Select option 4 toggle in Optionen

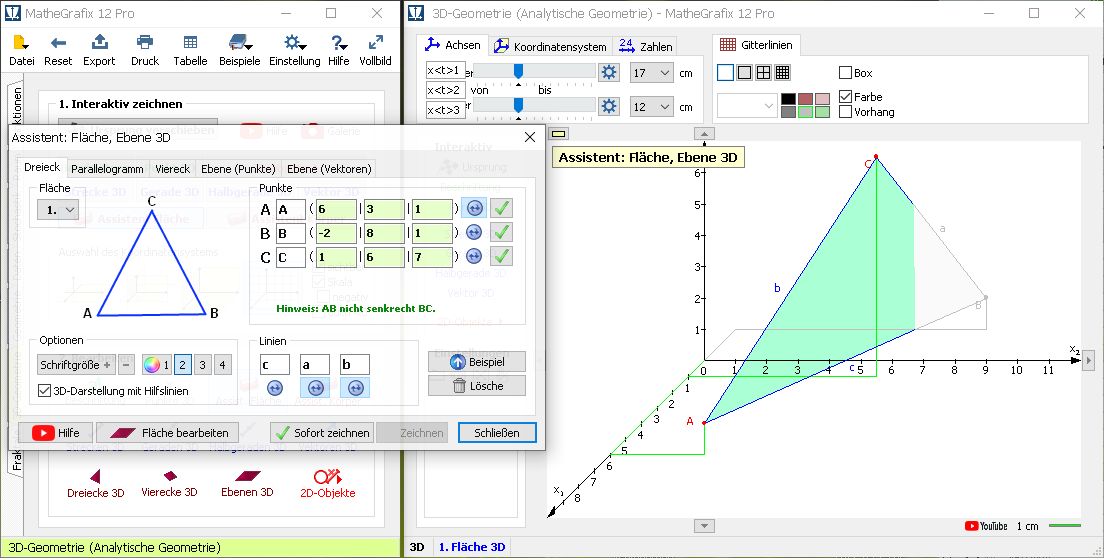click(222, 364)
